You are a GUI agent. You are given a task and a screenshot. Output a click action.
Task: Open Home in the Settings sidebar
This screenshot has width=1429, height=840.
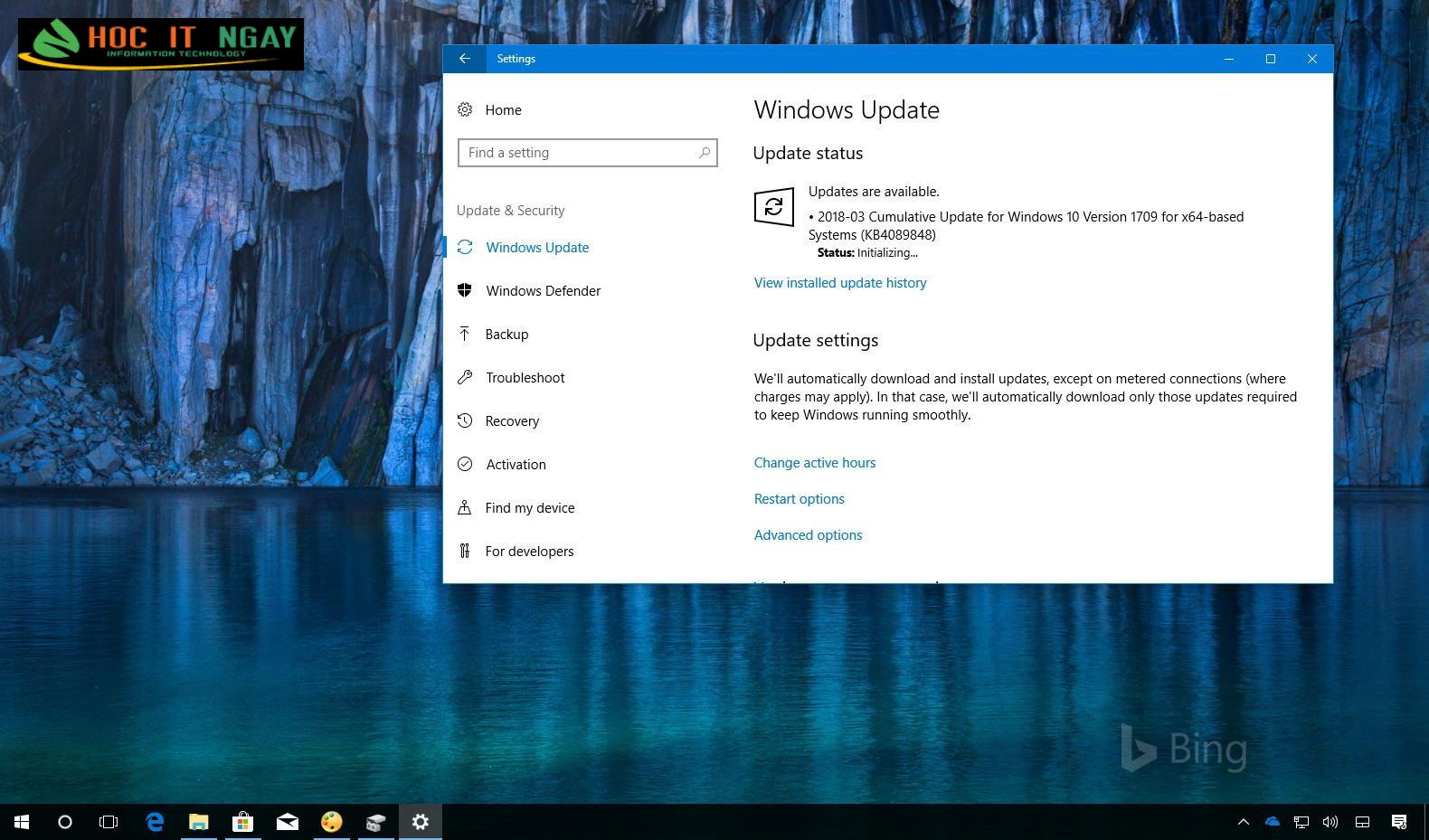click(x=503, y=110)
